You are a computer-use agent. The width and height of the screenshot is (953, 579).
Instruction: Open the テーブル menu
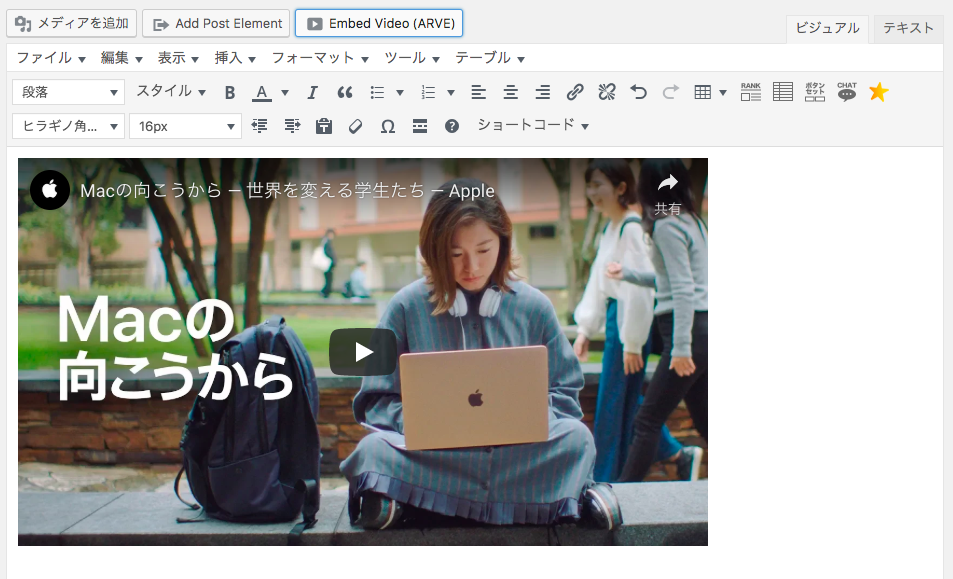coord(490,58)
